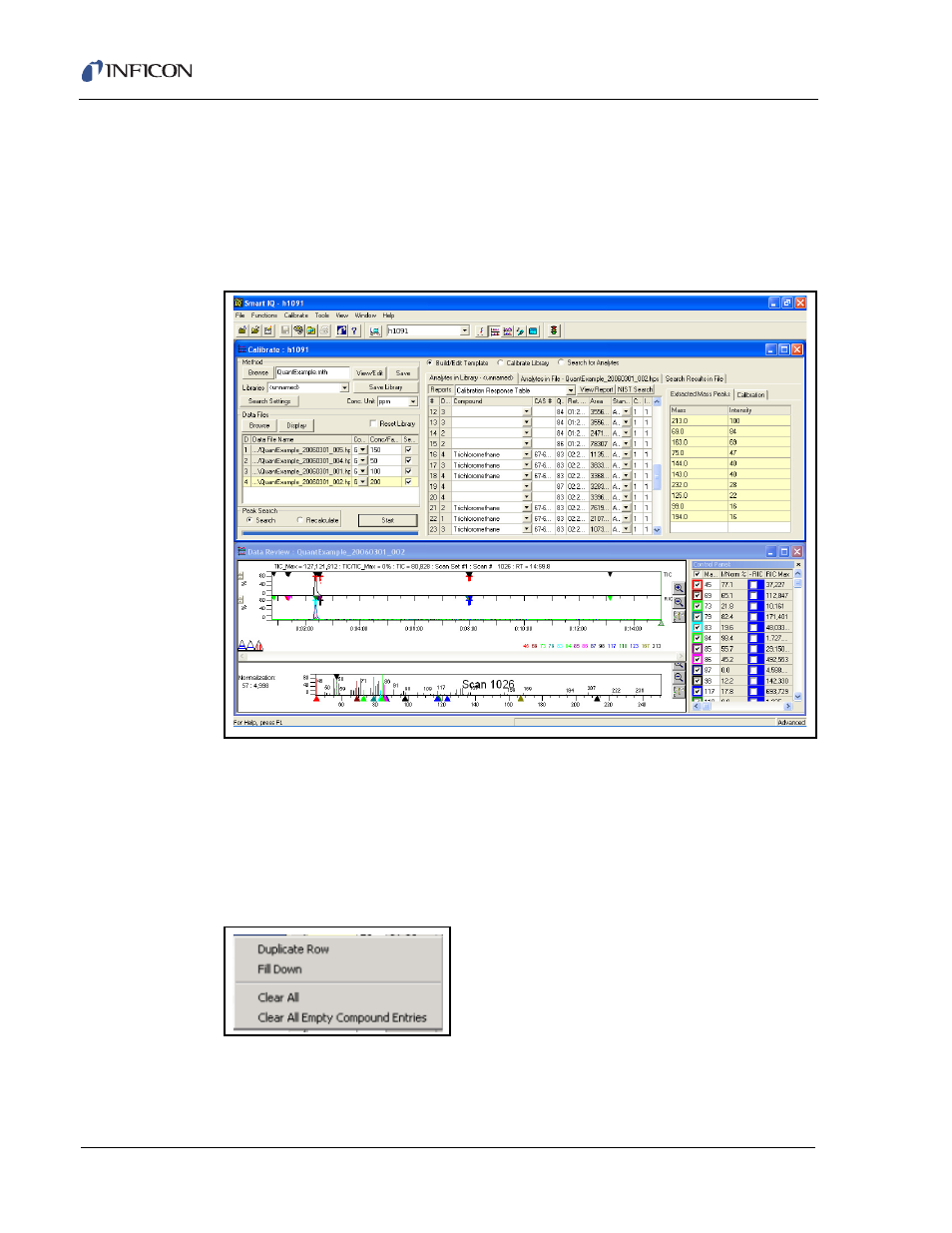
Task: Select the Search radio button in Peak Search
Action: pyautogui.click(x=249, y=520)
